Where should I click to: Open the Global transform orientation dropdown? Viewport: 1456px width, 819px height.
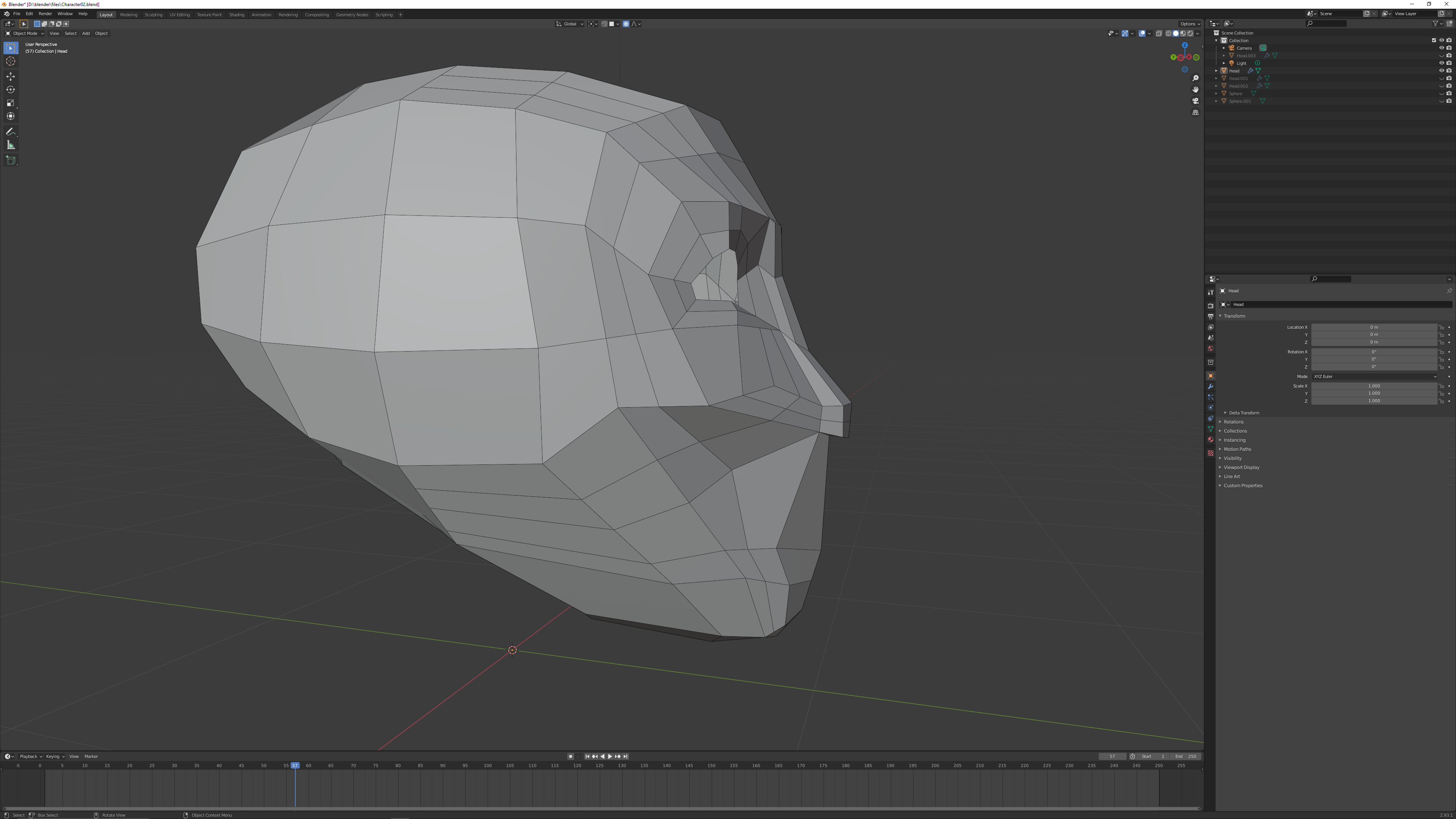[570, 24]
